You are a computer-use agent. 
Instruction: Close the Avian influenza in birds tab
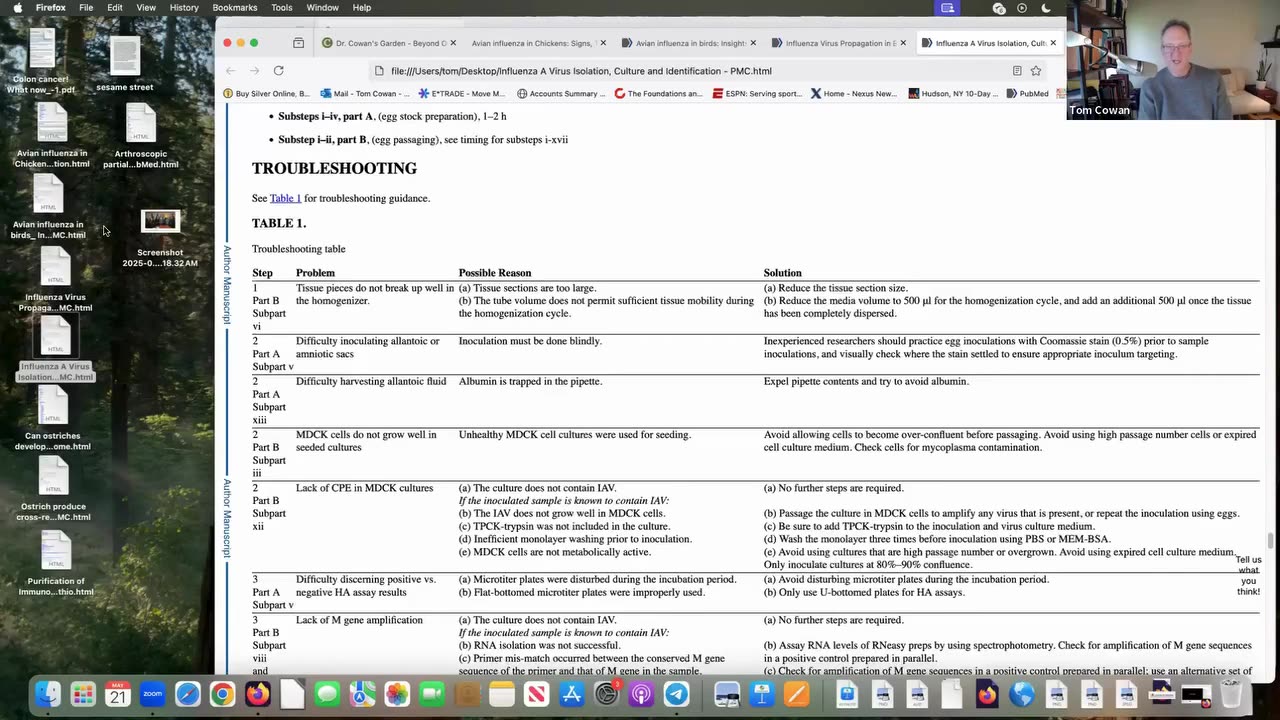753,43
